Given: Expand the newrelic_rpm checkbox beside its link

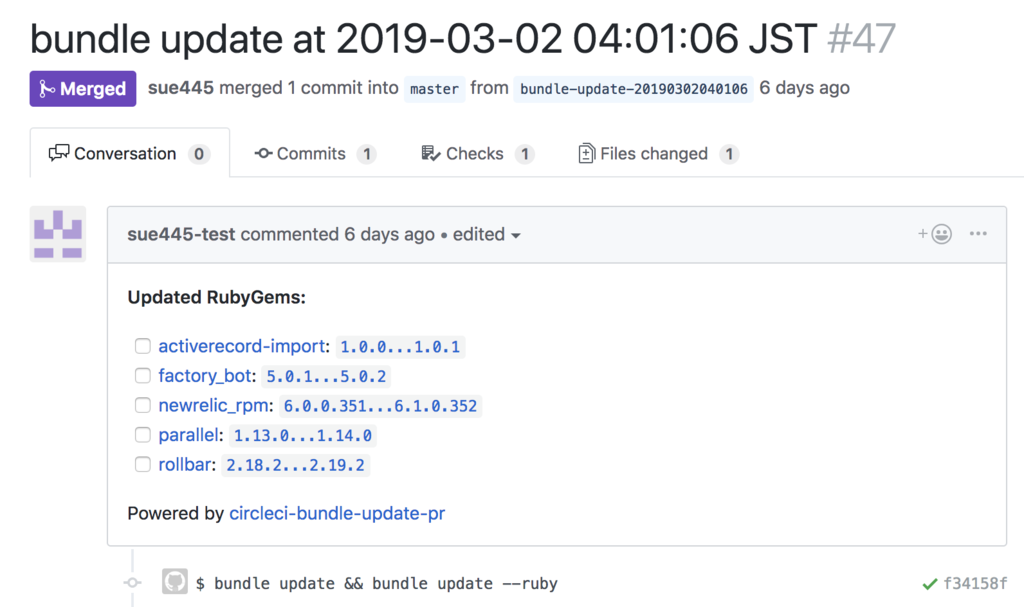Looking at the screenshot, I should tap(142, 405).
